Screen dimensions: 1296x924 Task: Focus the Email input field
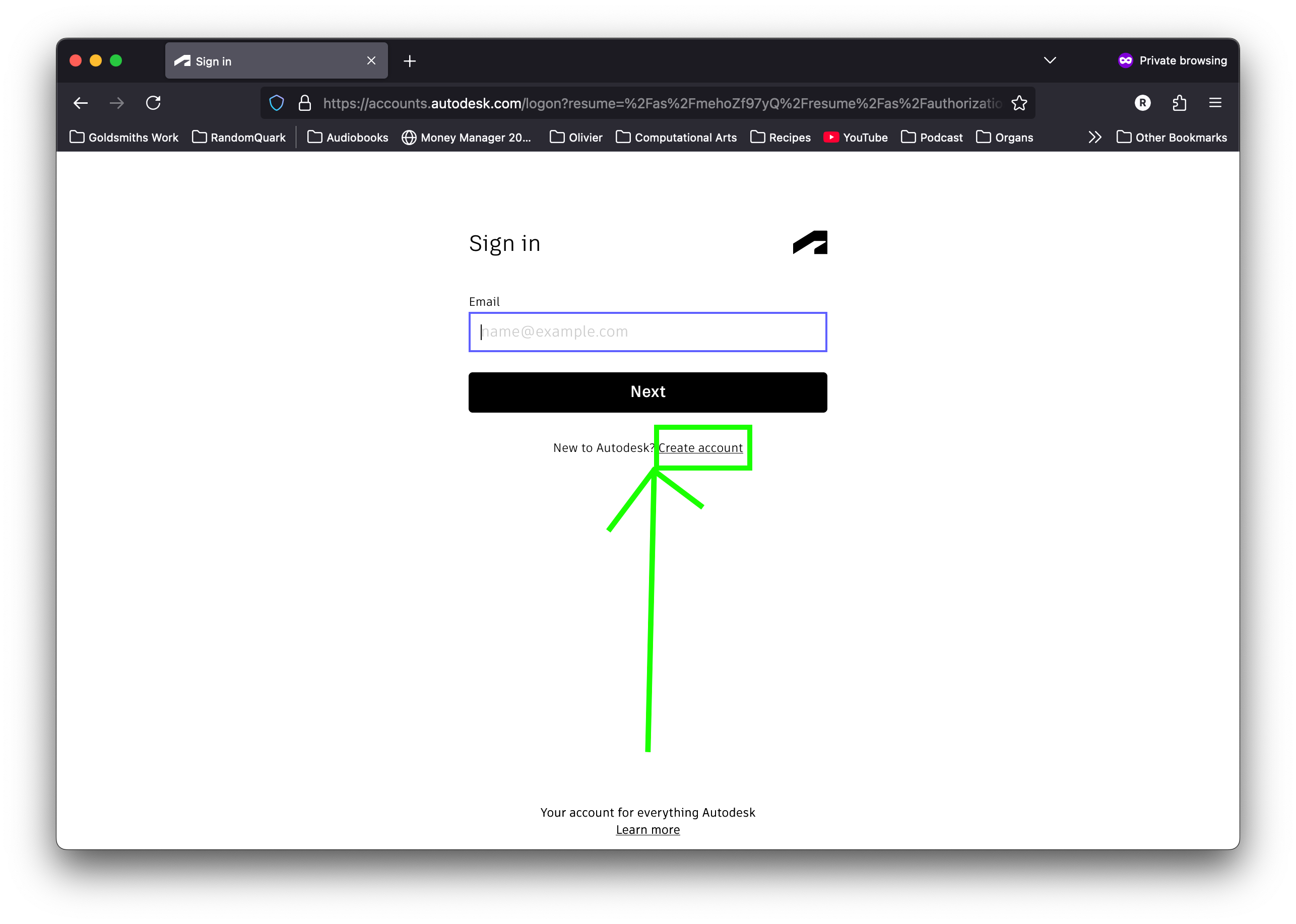pyautogui.click(x=647, y=332)
